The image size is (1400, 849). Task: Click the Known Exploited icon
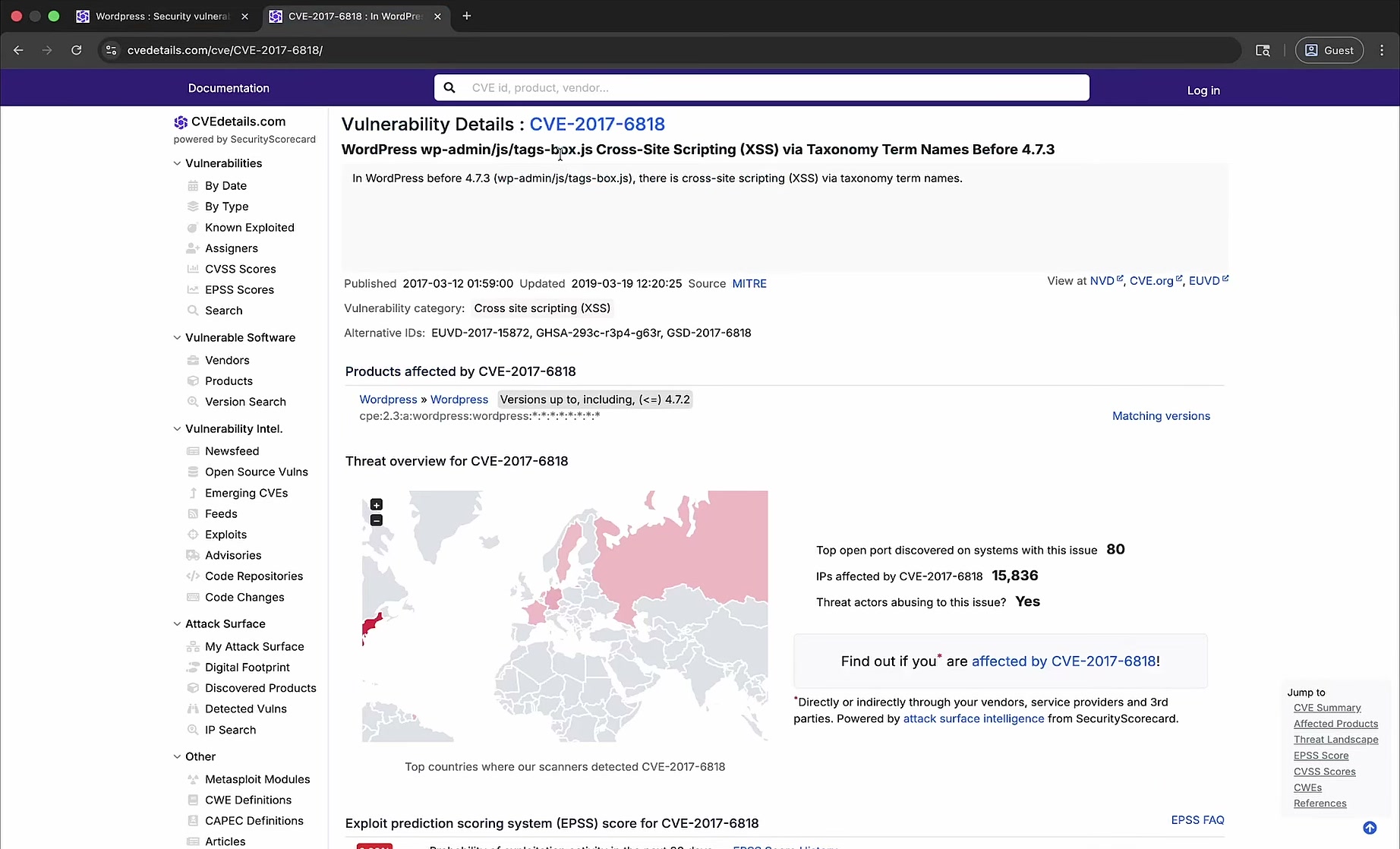click(193, 227)
